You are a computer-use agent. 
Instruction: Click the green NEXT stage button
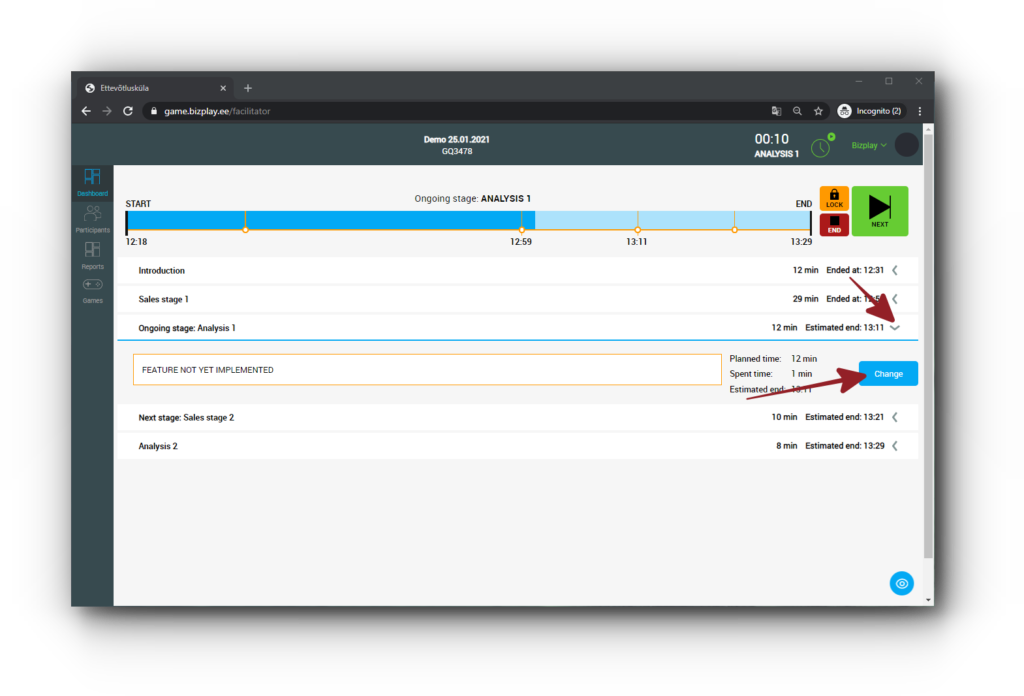[879, 210]
